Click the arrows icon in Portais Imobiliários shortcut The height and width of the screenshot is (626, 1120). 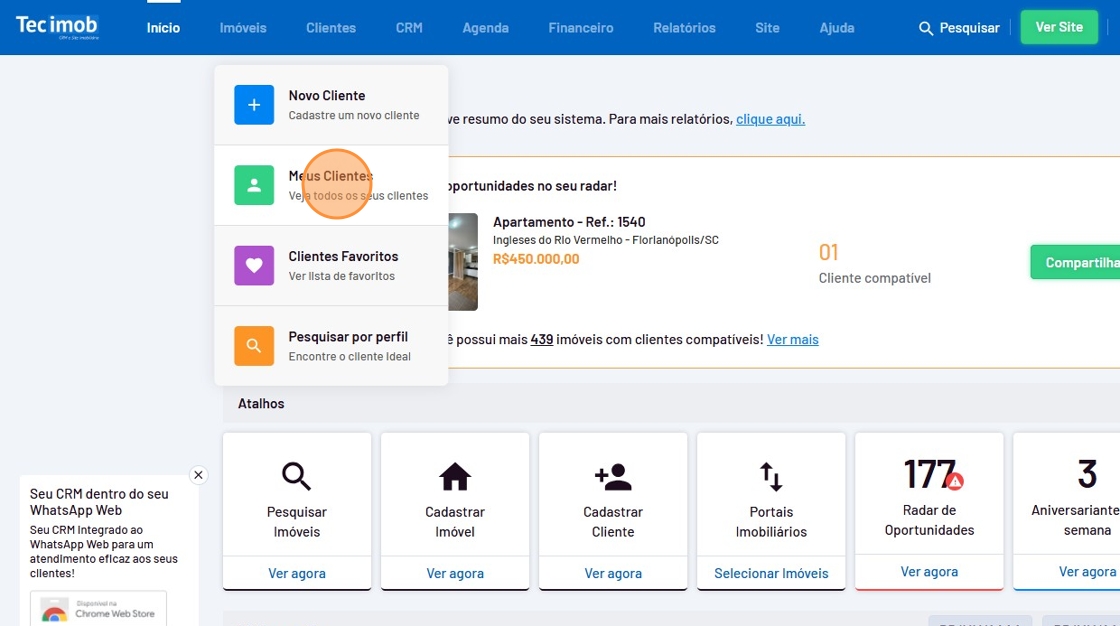(771, 477)
